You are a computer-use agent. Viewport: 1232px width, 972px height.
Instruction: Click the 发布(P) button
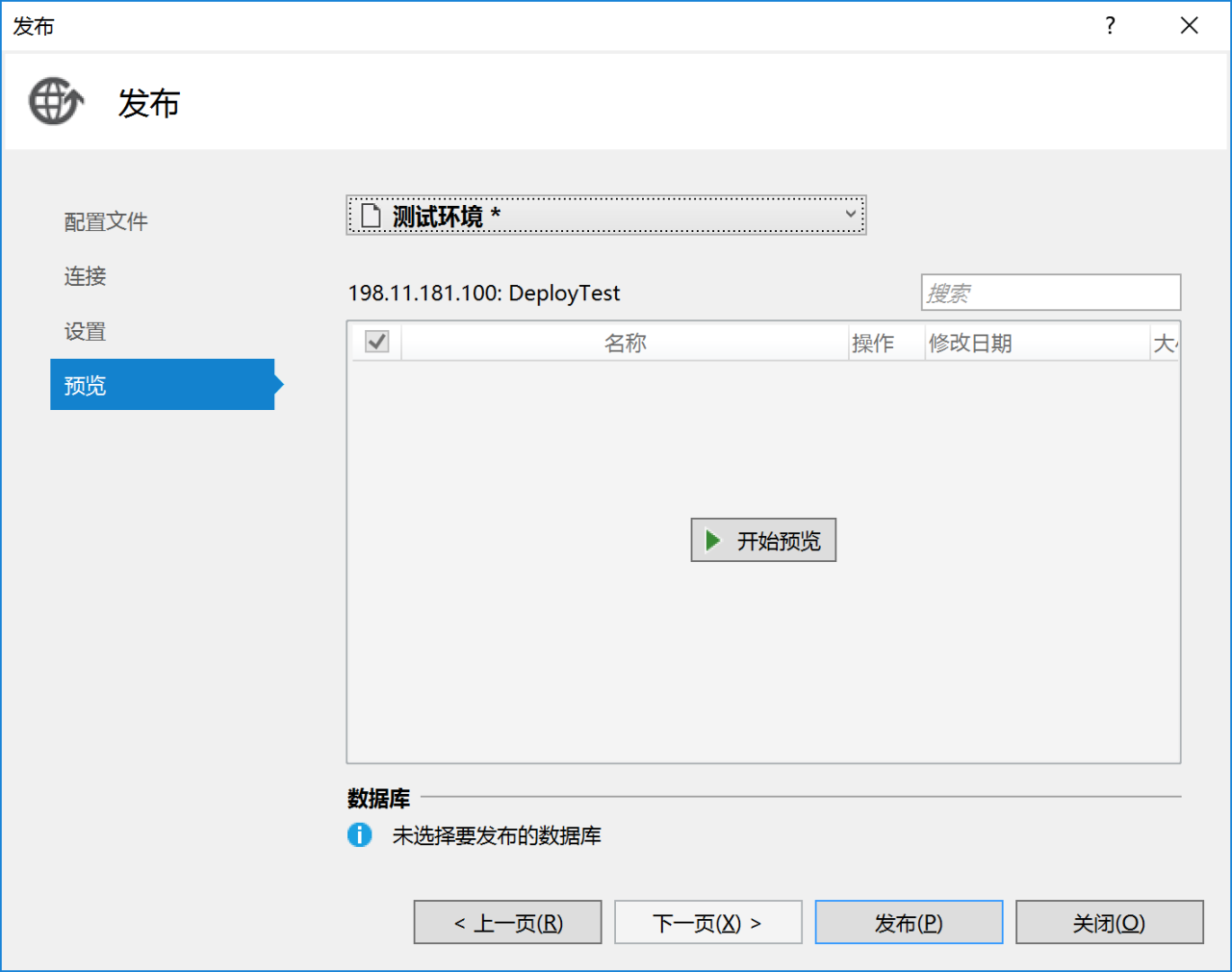coord(909,922)
